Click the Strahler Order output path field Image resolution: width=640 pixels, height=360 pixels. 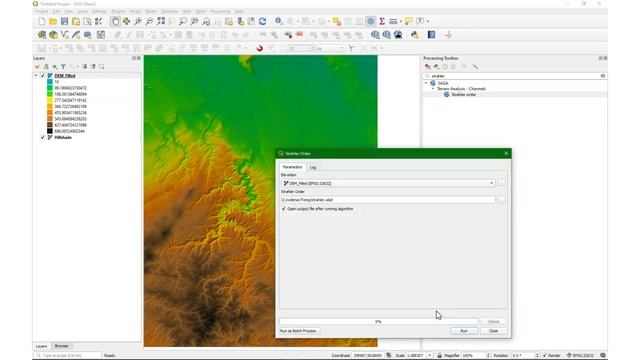pyautogui.click(x=388, y=200)
